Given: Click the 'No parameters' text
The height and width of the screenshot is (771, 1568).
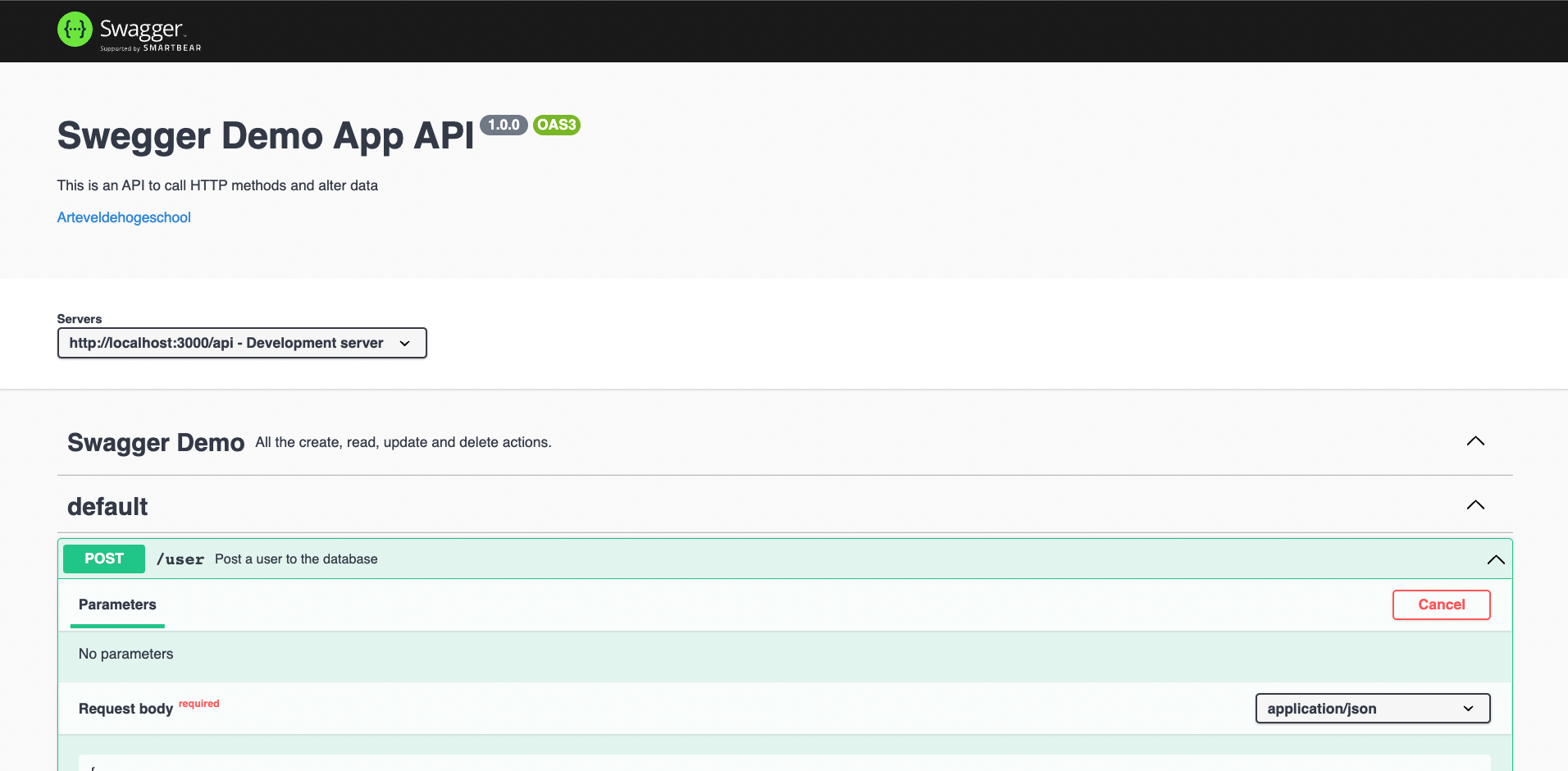Looking at the screenshot, I should [126, 654].
